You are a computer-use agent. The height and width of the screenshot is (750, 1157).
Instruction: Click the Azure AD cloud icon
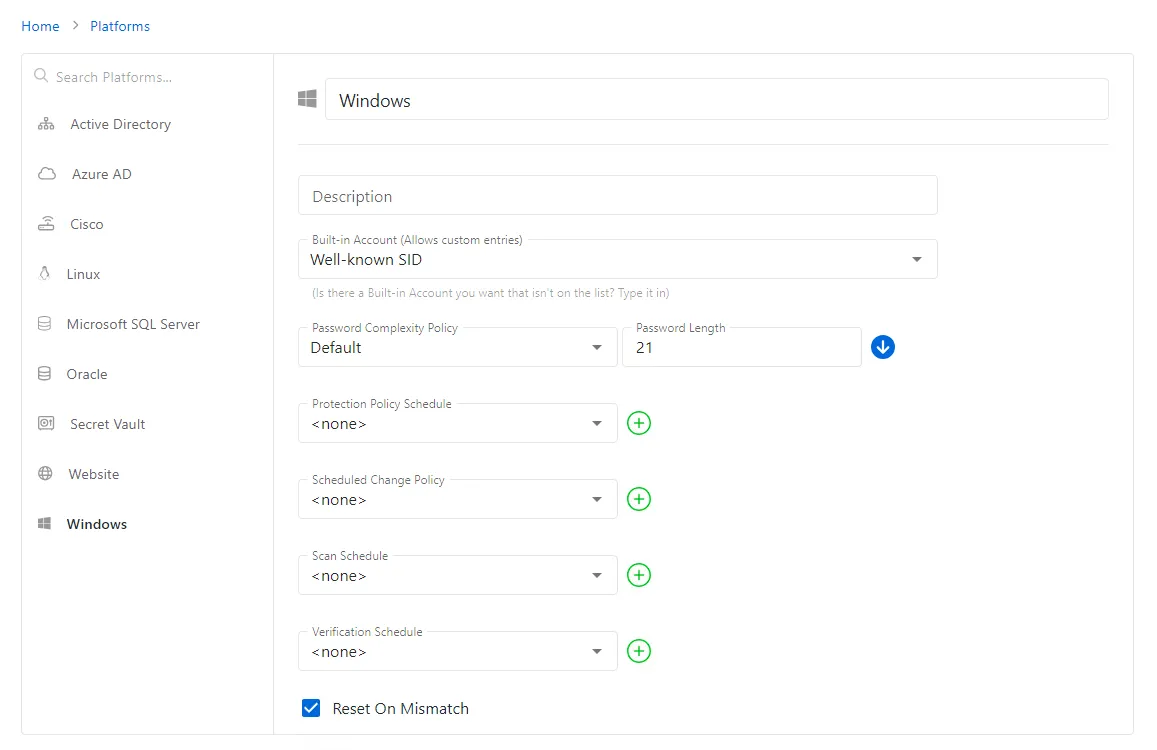pos(46,174)
